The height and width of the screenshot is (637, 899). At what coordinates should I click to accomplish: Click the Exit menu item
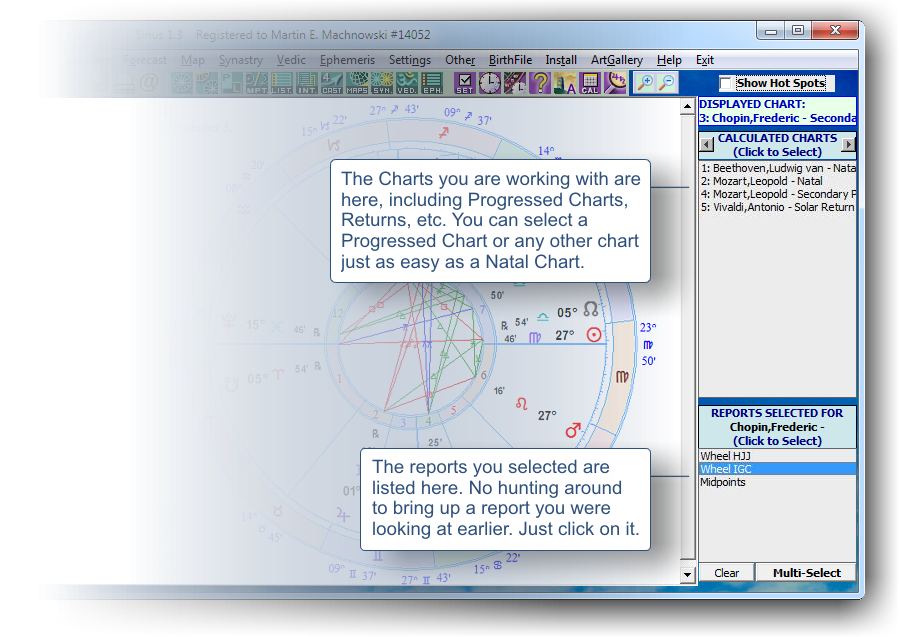coord(705,60)
